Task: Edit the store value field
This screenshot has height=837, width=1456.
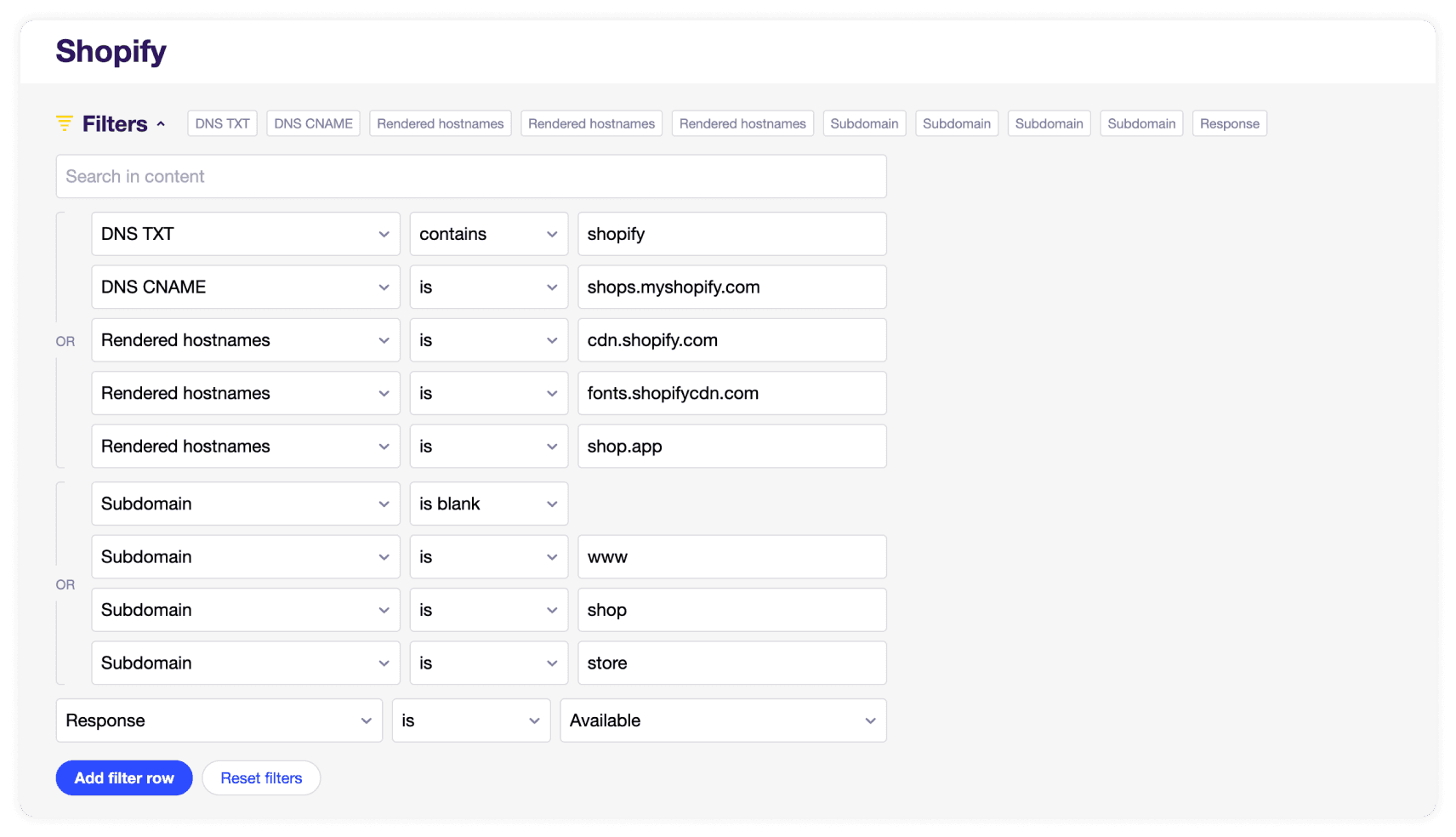Action: 732,663
